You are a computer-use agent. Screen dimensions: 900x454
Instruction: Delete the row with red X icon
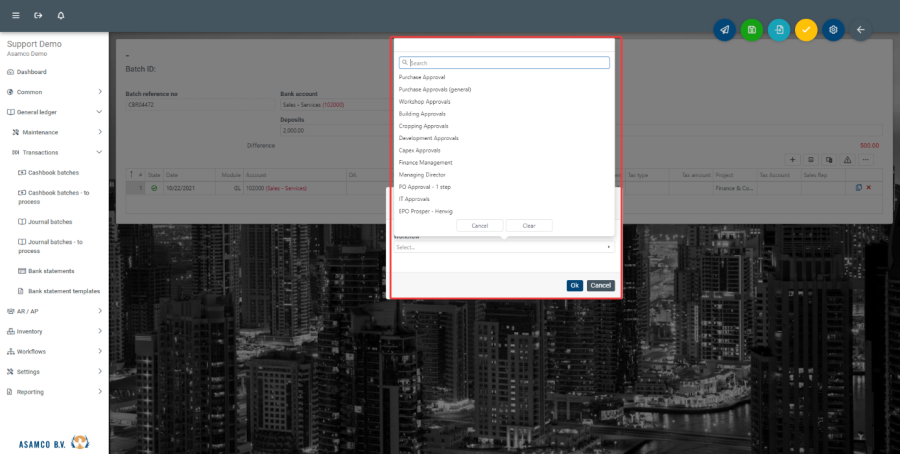coord(868,188)
